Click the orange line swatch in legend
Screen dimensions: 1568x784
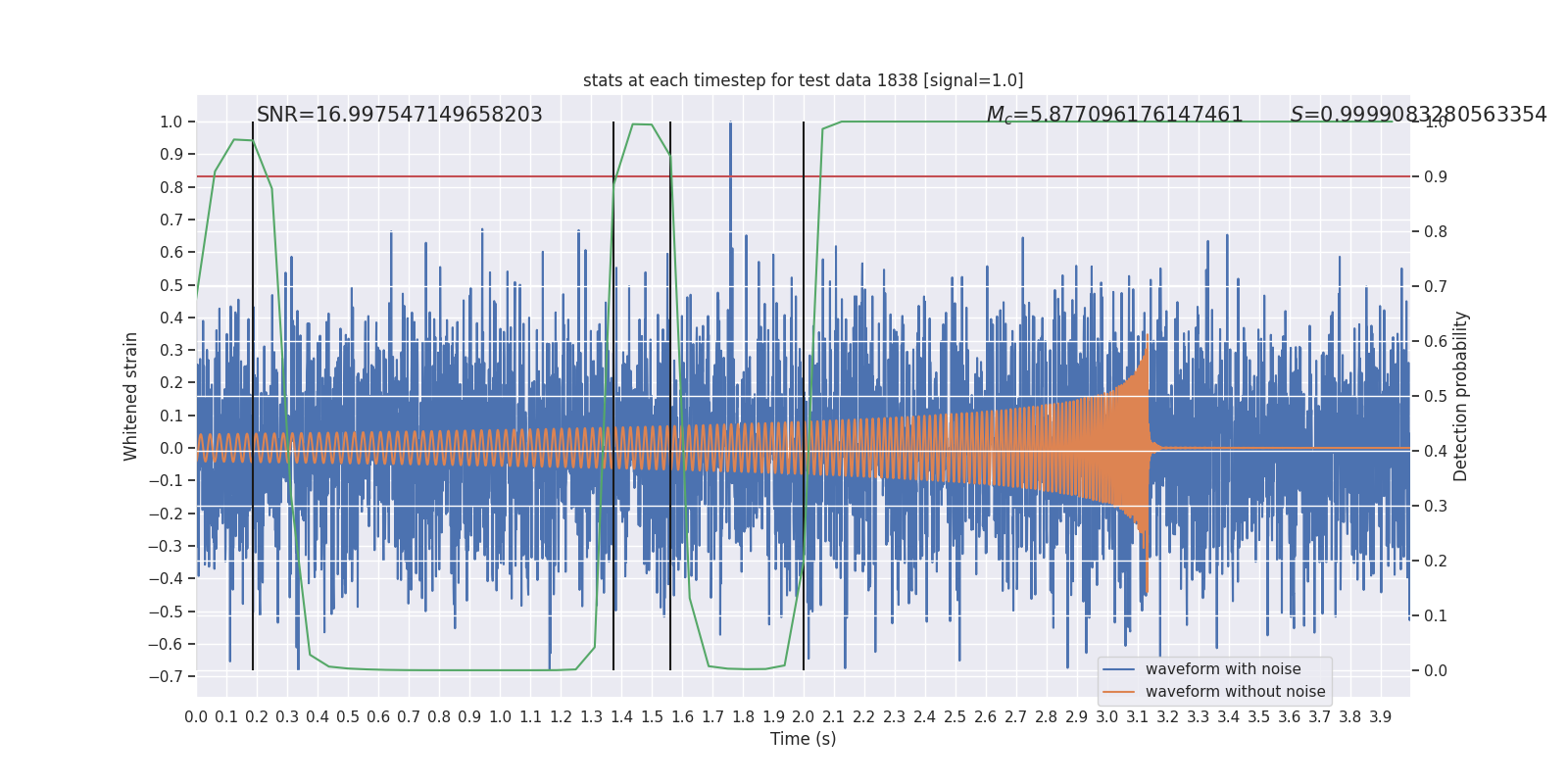click(x=1118, y=692)
